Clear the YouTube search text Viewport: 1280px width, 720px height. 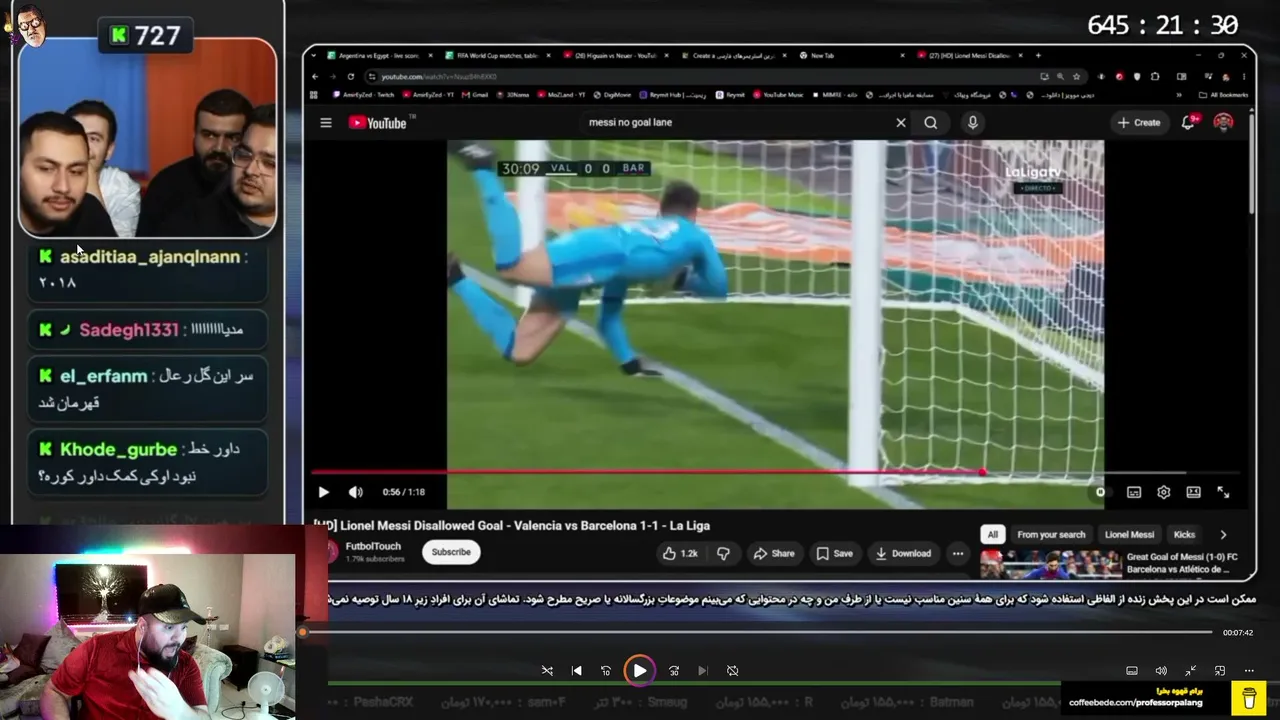901,123
